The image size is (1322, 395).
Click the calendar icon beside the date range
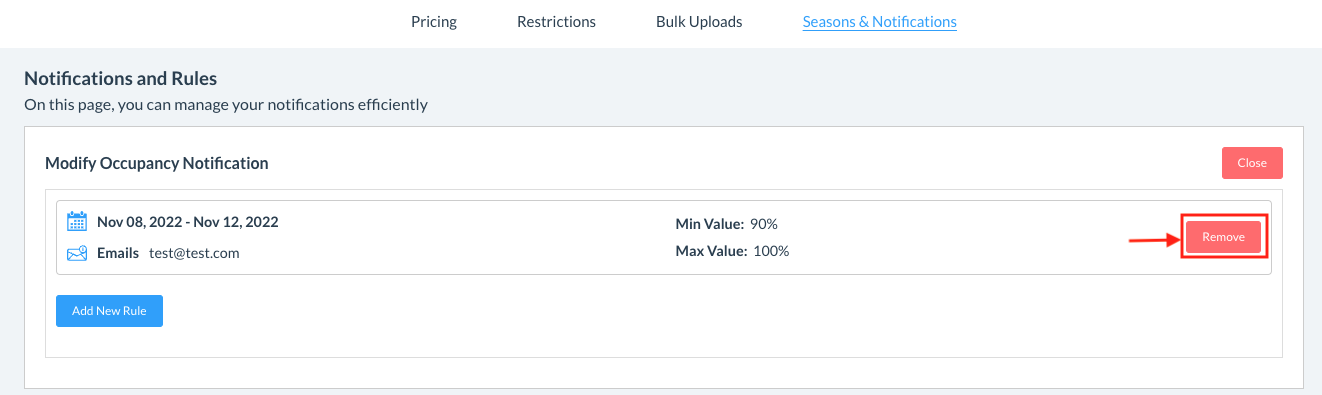click(77, 222)
